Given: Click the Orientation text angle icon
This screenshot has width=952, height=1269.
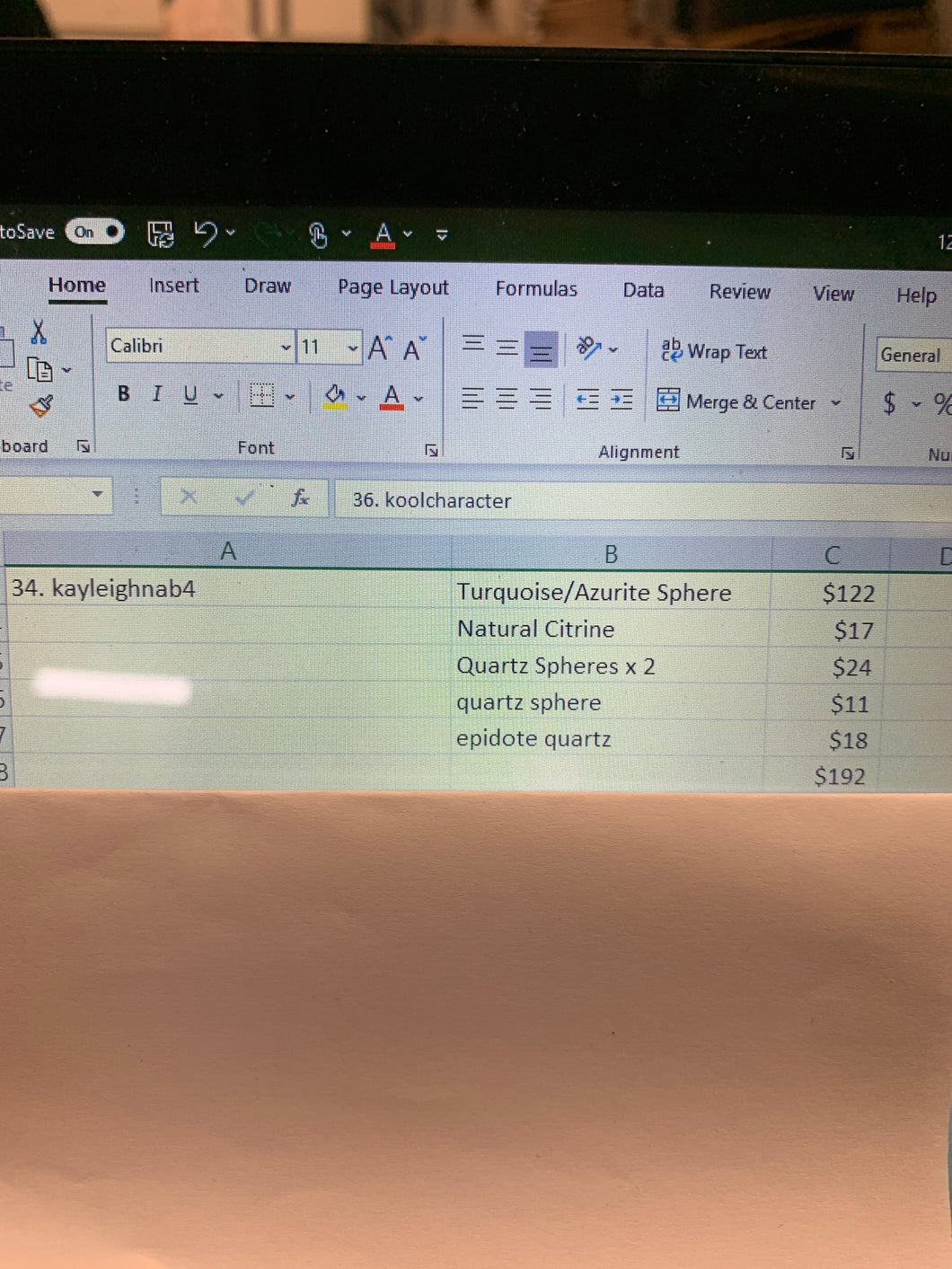Looking at the screenshot, I should tap(589, 348).
